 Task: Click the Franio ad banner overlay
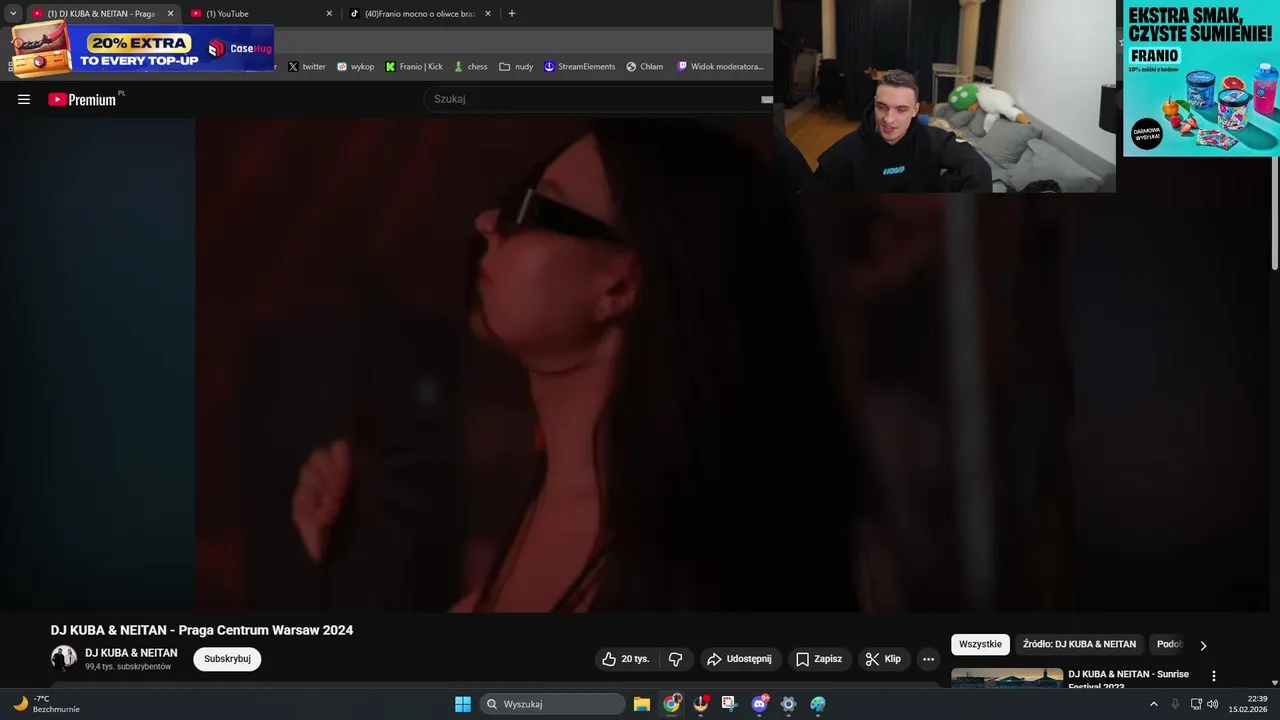[x=1201, y=78]
